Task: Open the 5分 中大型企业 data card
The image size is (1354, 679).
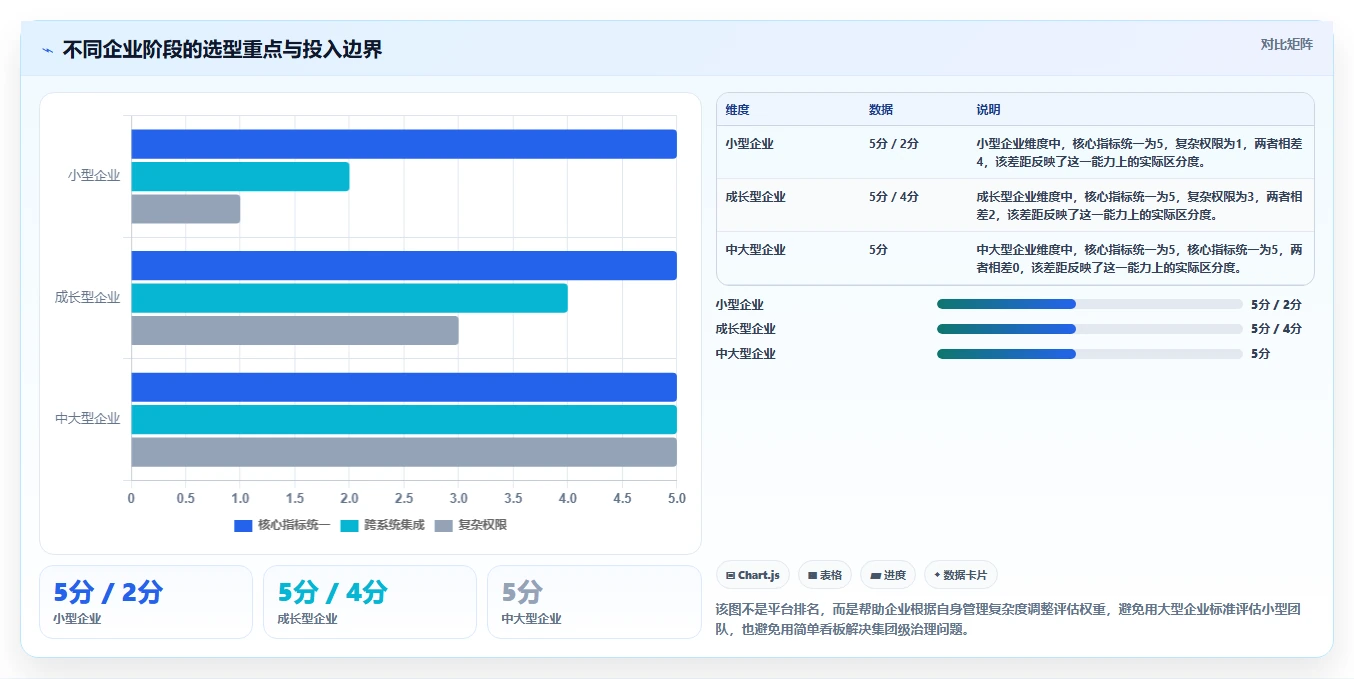Action: pyautogui.click(x=594, y=602)
